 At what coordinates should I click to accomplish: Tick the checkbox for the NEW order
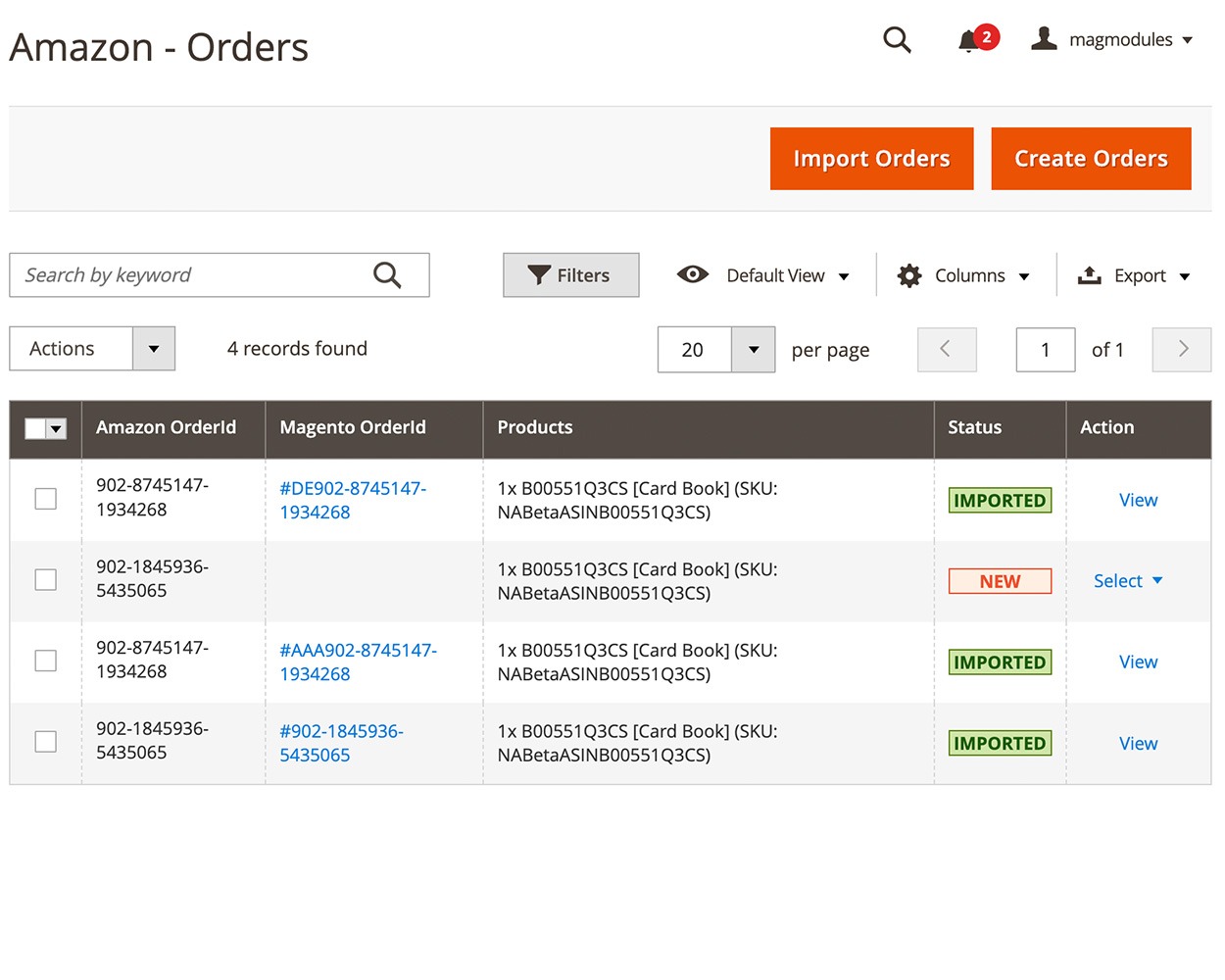(46, 580)
